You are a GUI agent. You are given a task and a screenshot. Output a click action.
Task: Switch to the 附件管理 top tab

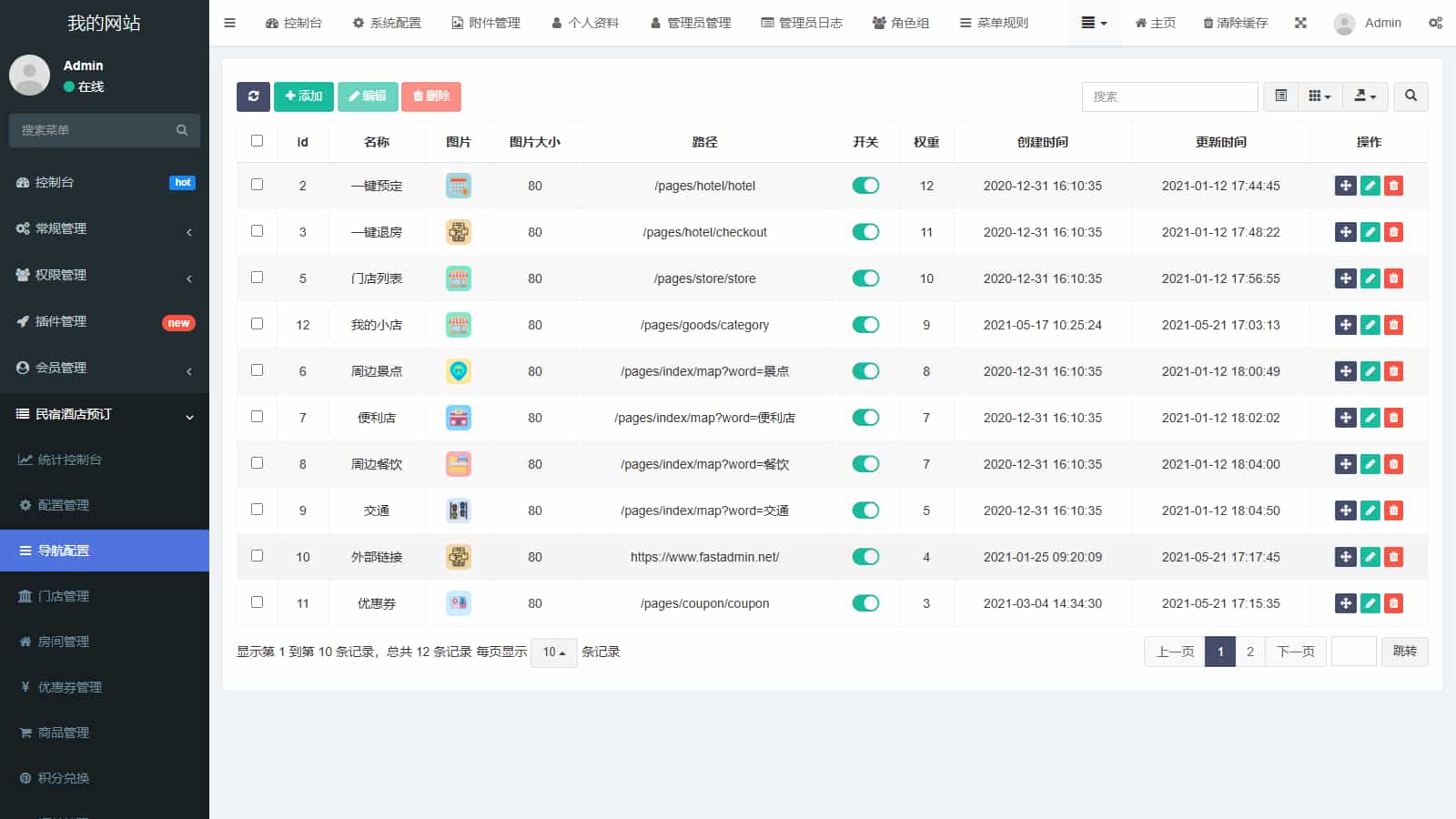486,23
